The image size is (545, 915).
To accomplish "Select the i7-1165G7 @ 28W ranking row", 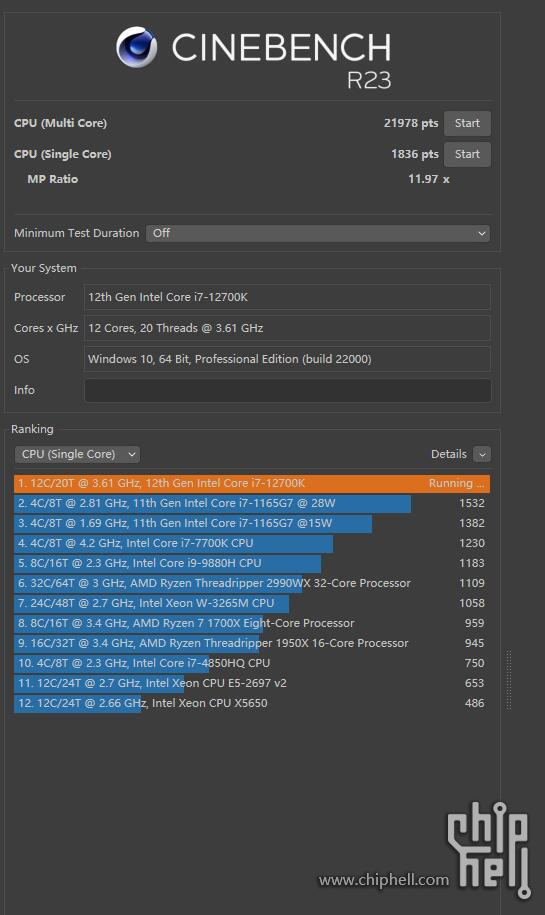I will coord(252,503).
